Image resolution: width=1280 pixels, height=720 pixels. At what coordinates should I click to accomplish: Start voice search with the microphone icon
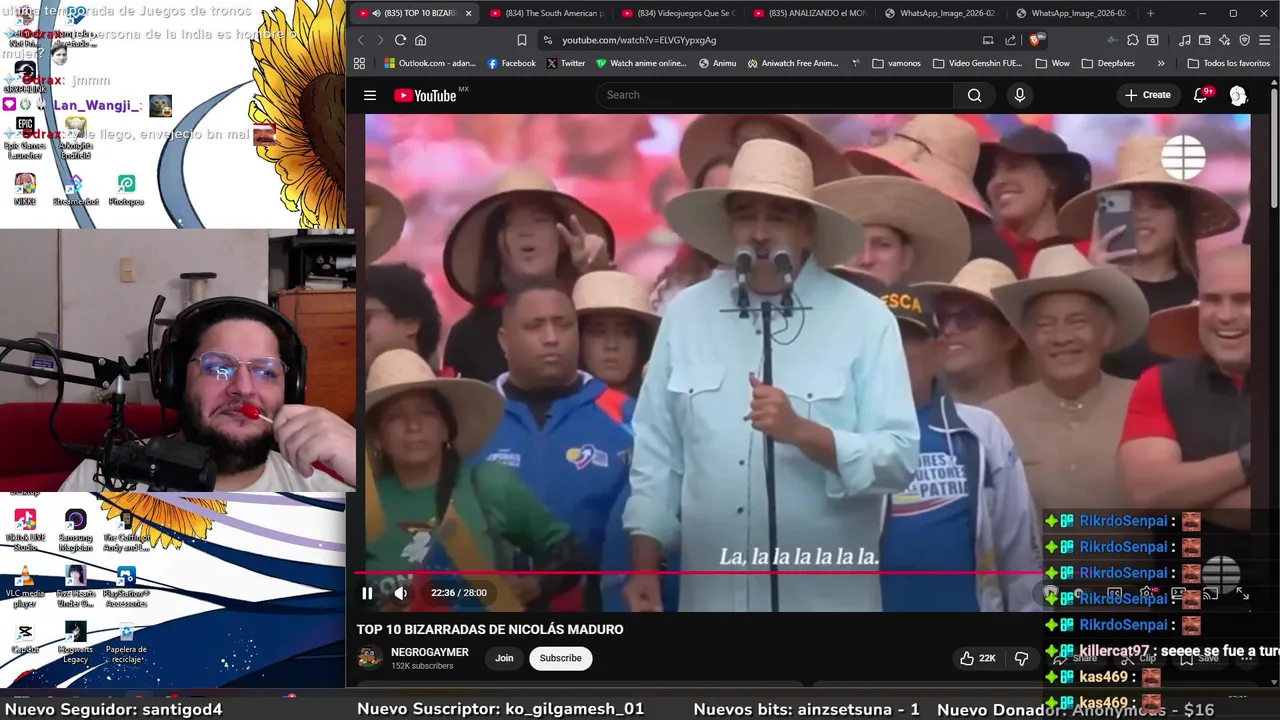point(1019,95)
